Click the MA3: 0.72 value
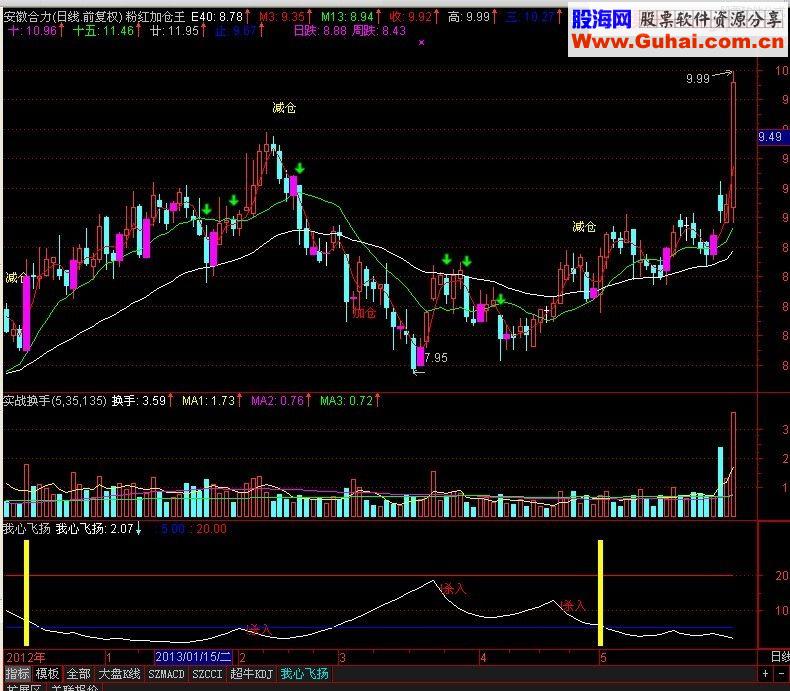 pos(347,400)
